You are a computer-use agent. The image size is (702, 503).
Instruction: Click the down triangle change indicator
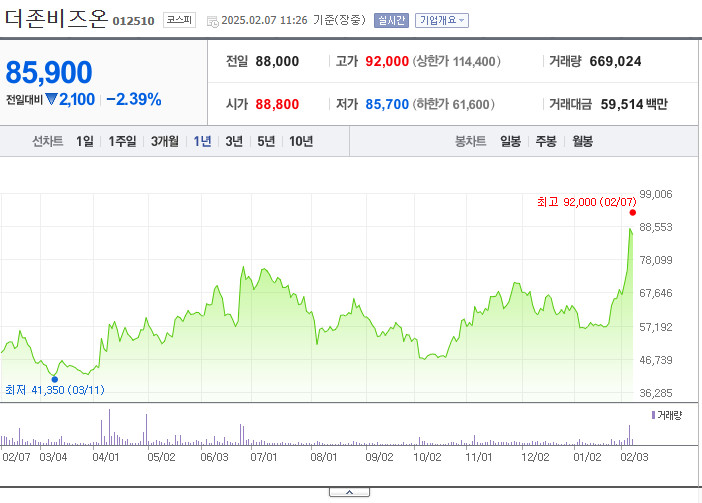[x=51, y=99]
